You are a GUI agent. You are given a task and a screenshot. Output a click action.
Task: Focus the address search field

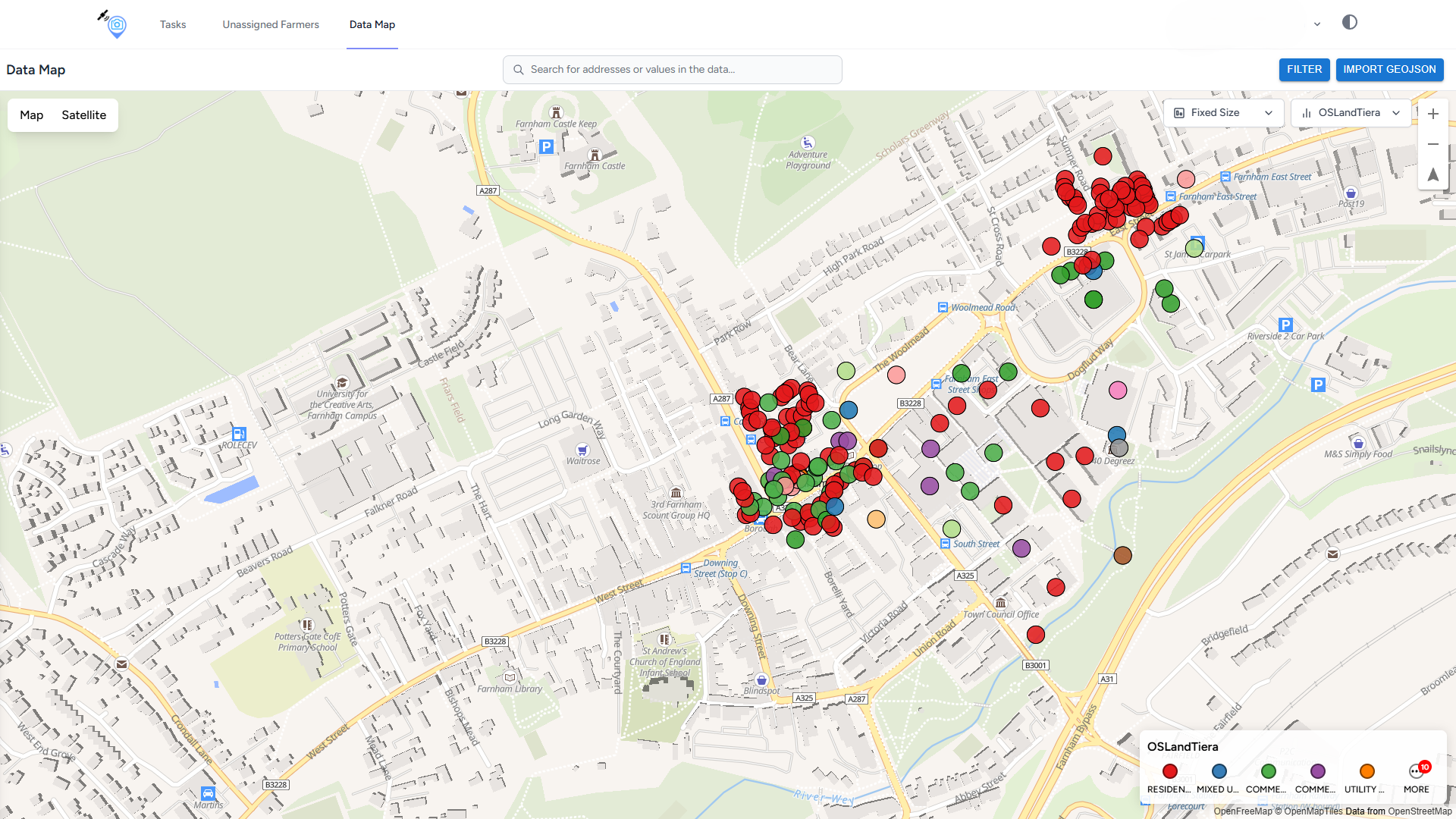[672, 69]
